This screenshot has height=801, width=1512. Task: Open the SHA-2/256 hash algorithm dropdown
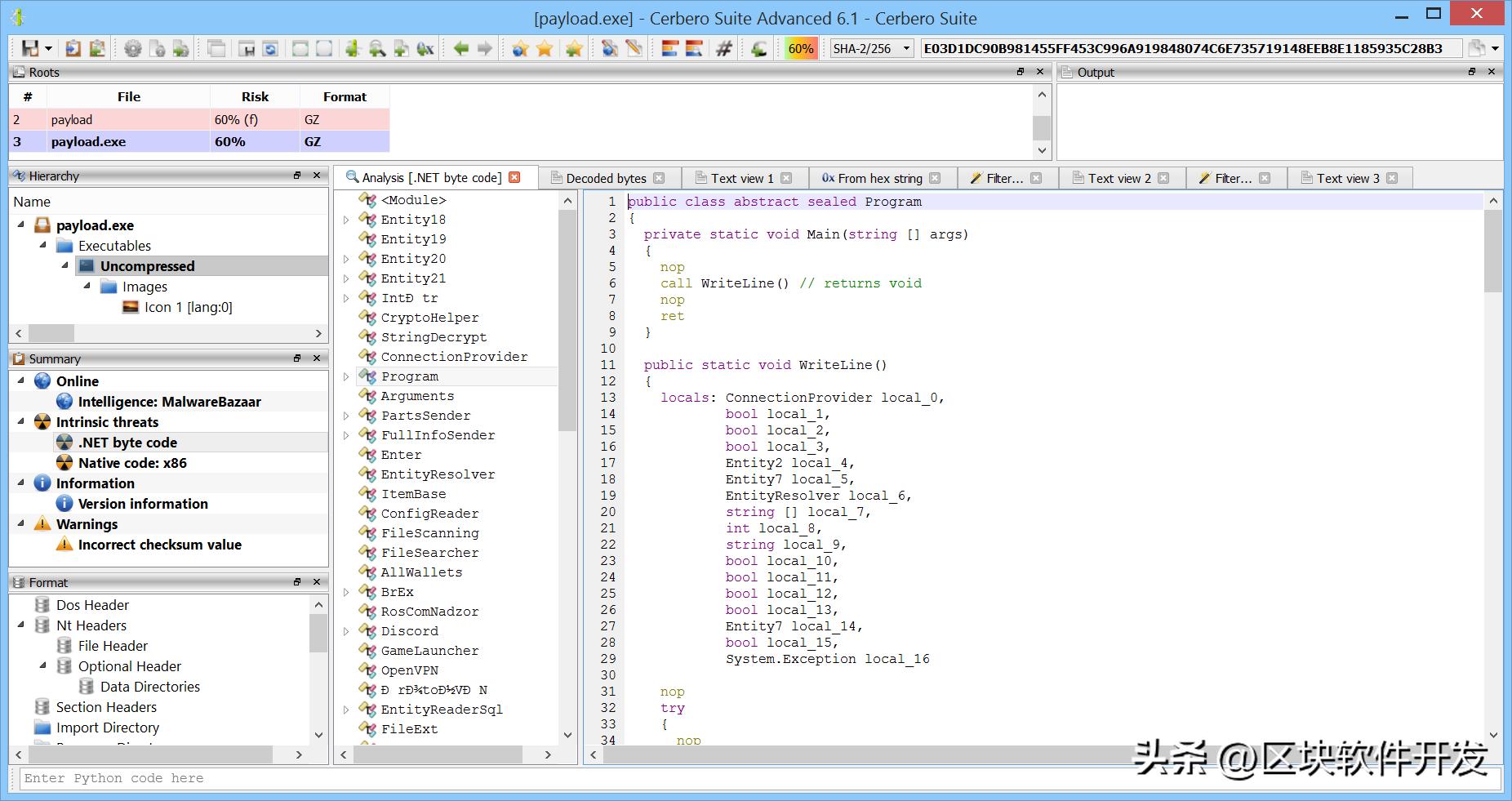(x=871, y=48)
